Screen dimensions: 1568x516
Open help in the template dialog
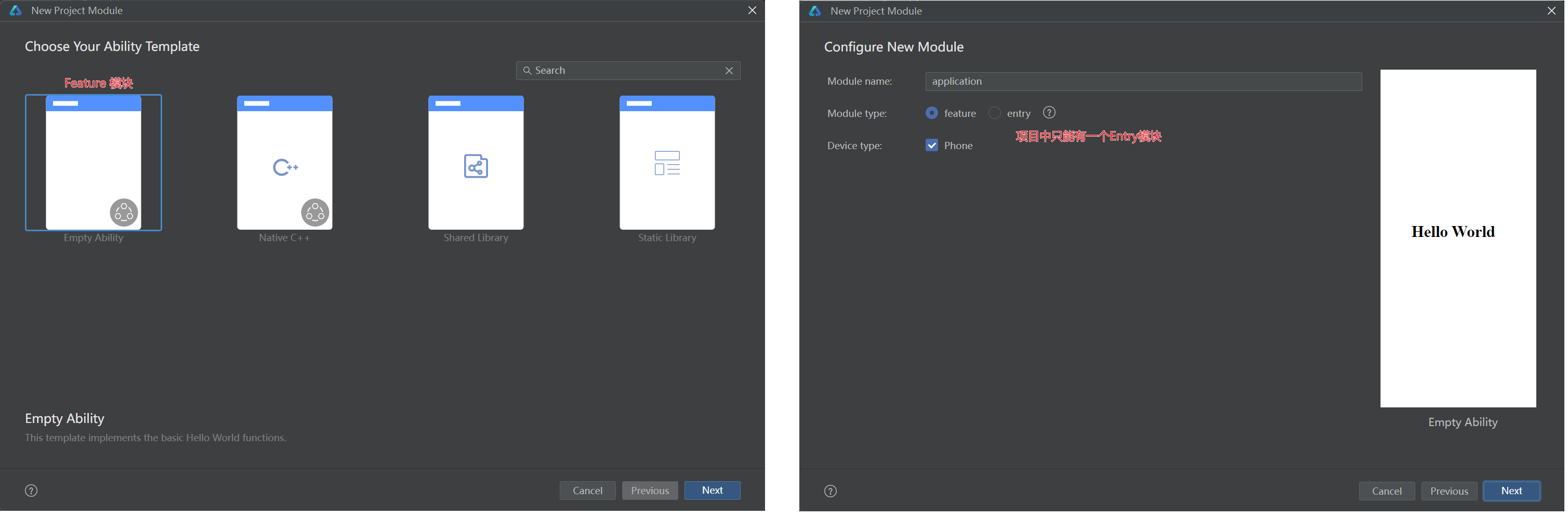[31, 491]
